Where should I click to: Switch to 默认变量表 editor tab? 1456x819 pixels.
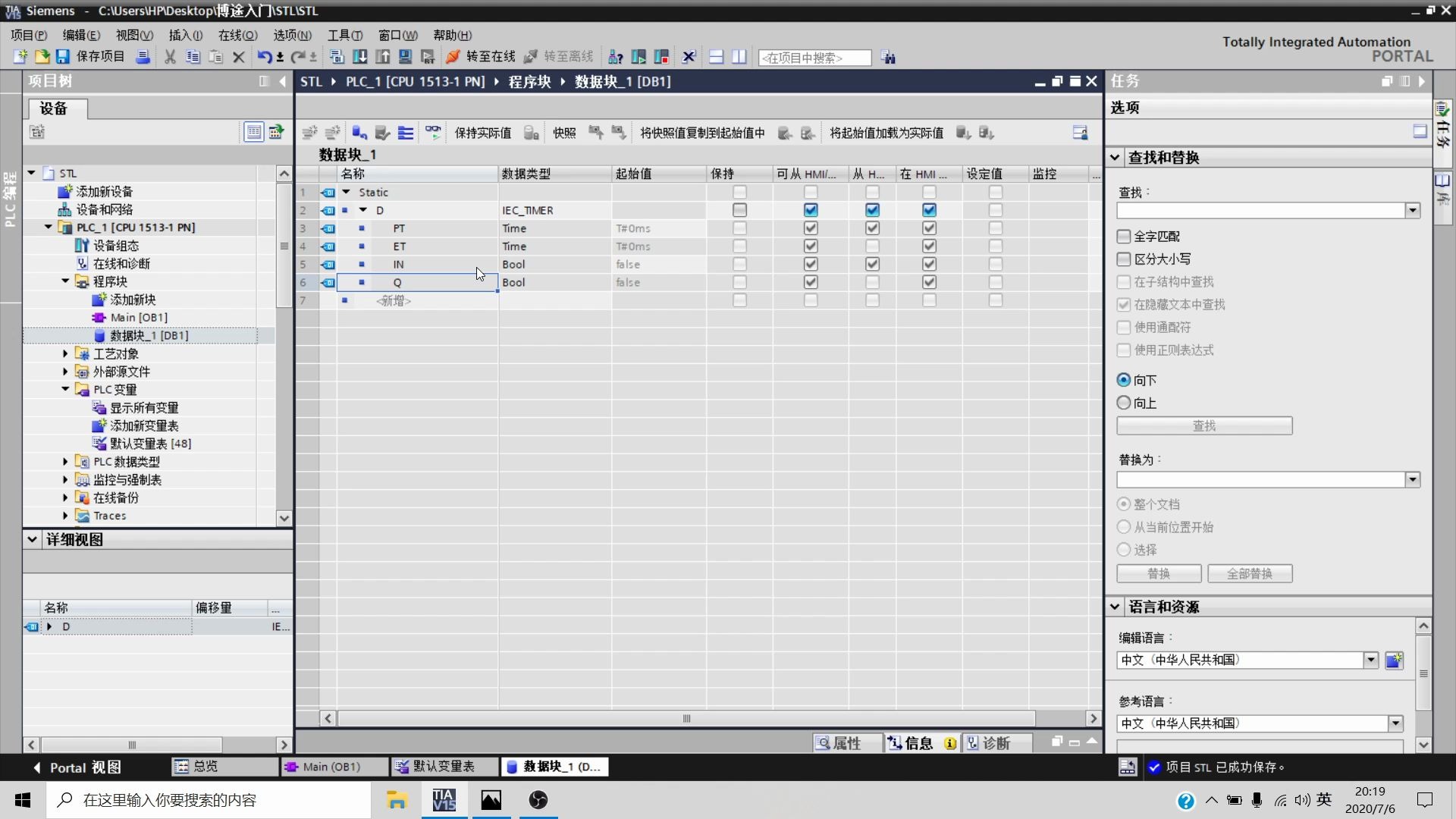coord(444,767)
